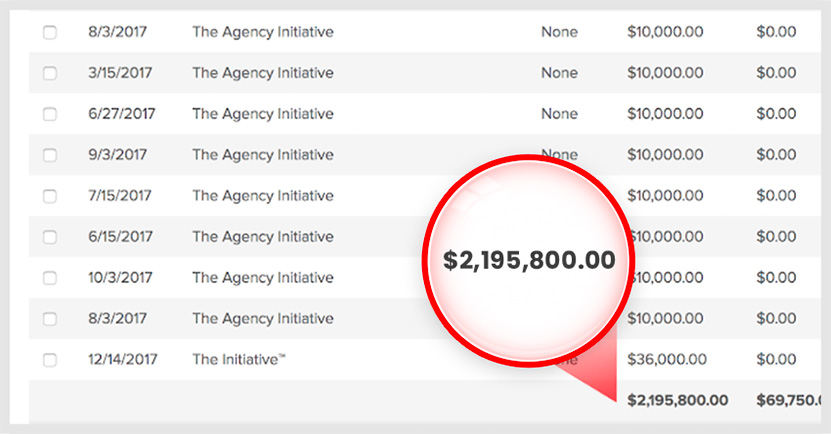Click The Agency Initiative in 10/3/2017 row

click(x=263, y=278)
